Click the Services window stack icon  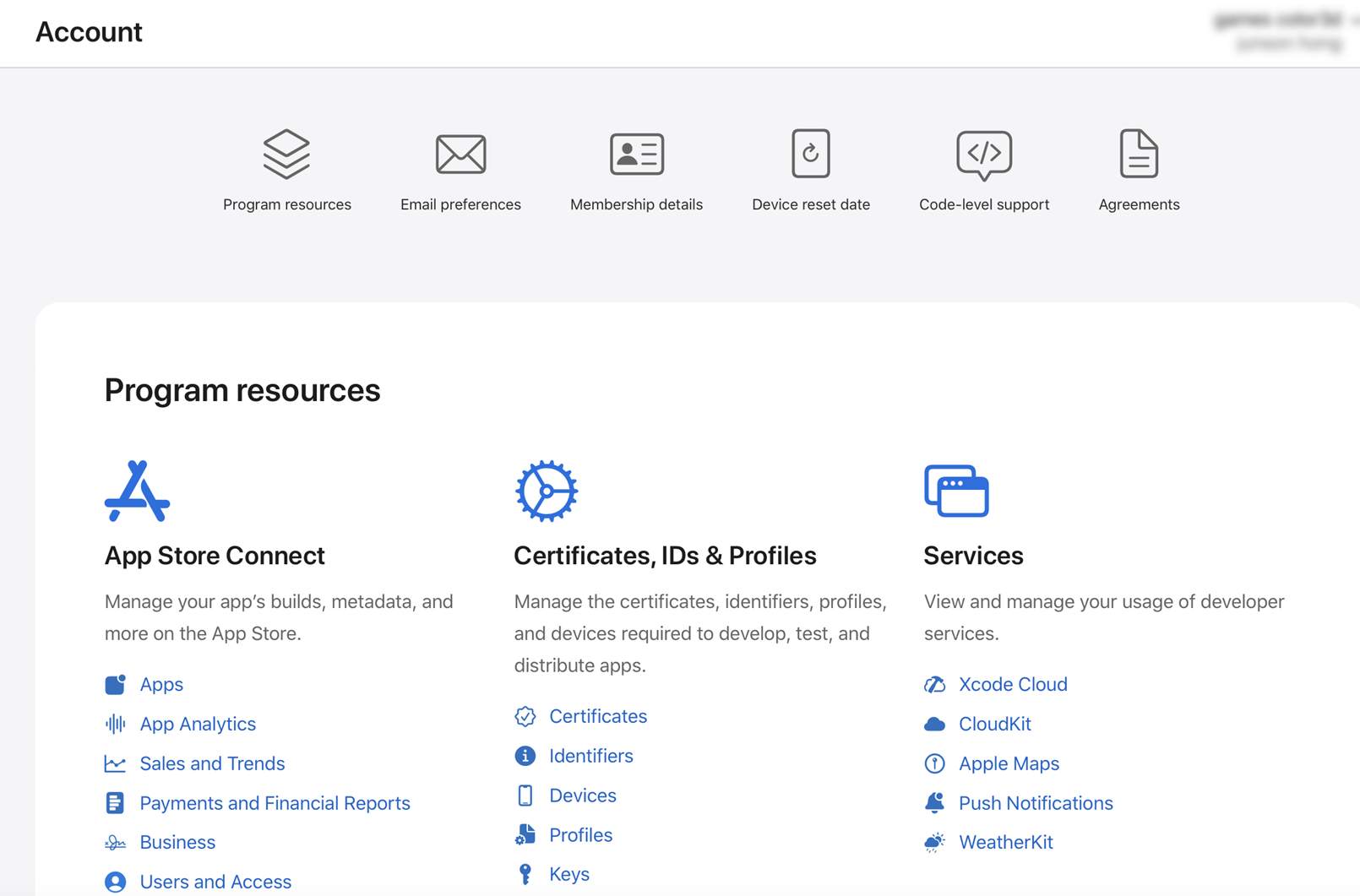click(x=956, y=491)
